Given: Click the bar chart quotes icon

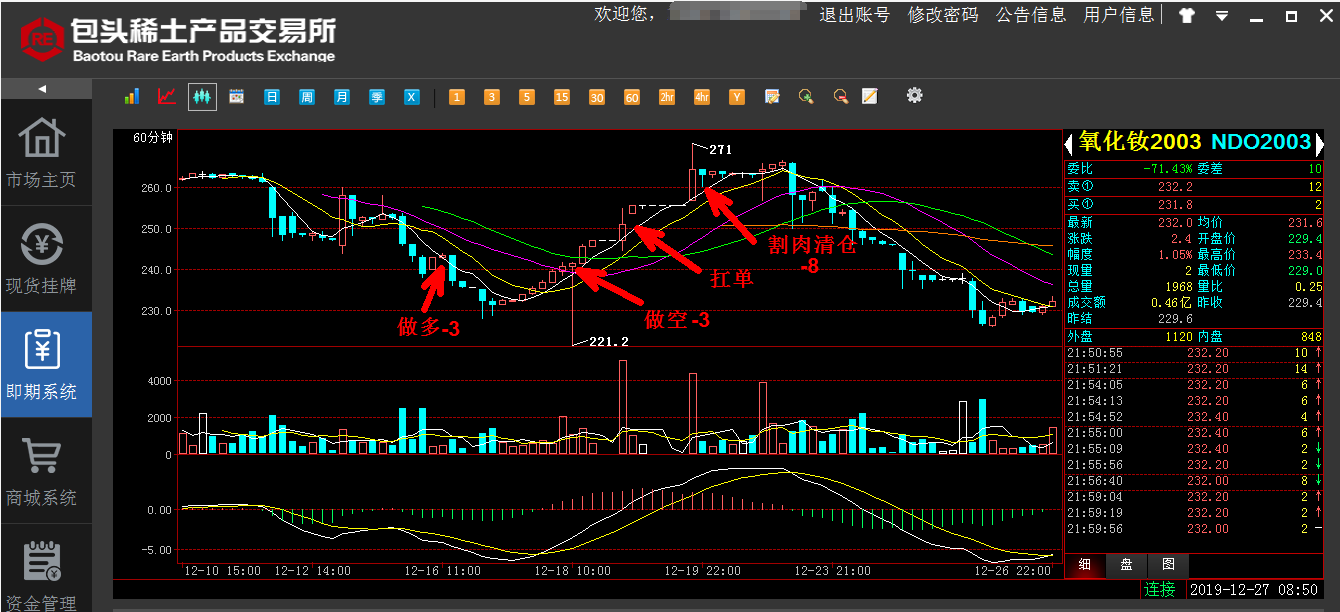Looking at the screenshot, I should 132,96.
